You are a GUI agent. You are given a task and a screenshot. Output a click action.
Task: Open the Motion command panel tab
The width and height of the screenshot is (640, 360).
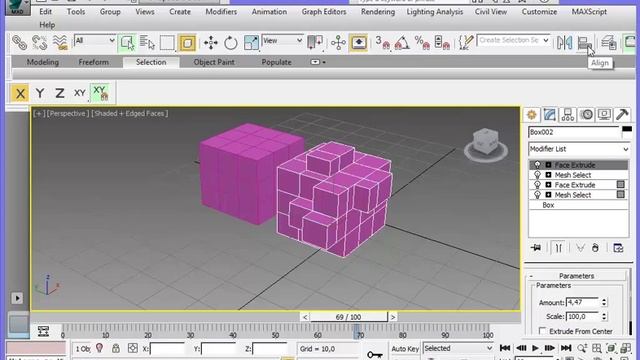point(586,115)
